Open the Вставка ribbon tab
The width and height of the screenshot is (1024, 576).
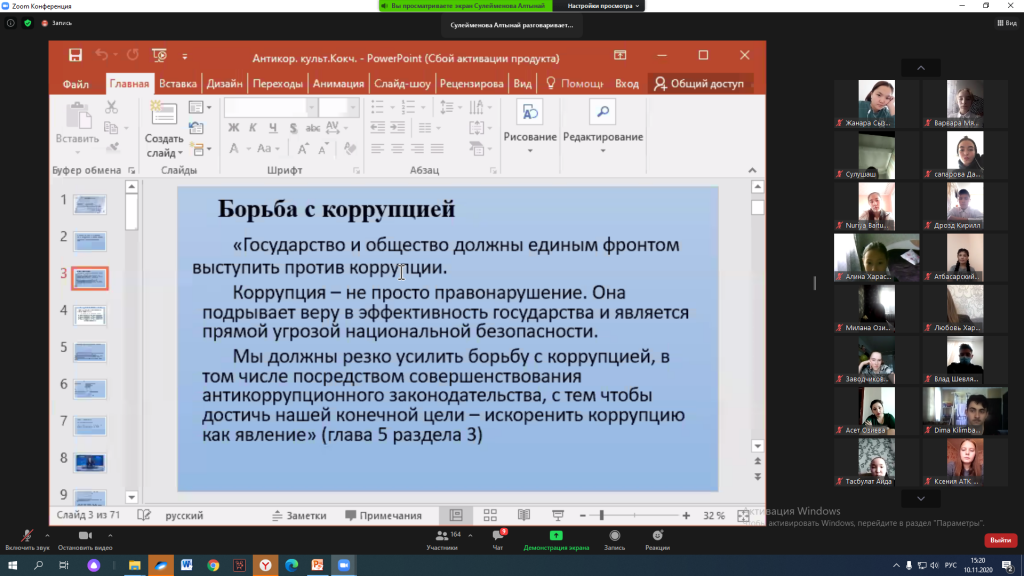click(178, 84)
